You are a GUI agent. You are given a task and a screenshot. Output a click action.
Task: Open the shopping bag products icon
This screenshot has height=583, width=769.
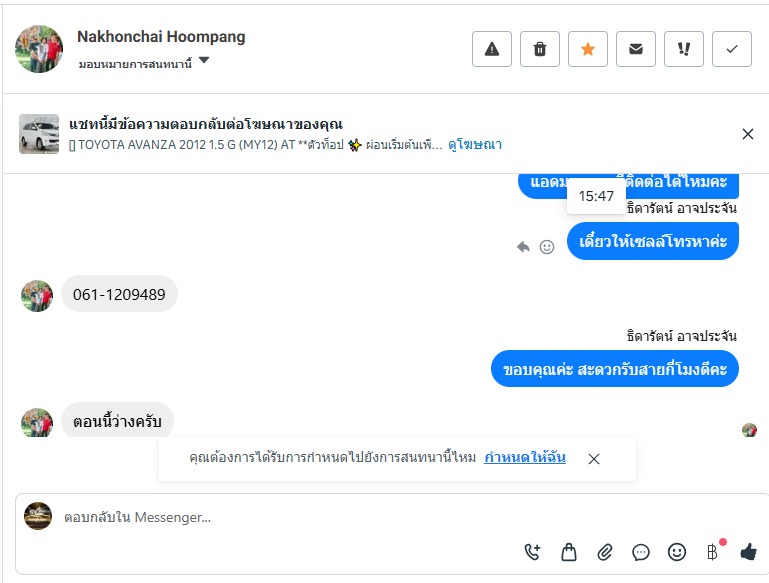pyautogui.click(x=569, y=551)
